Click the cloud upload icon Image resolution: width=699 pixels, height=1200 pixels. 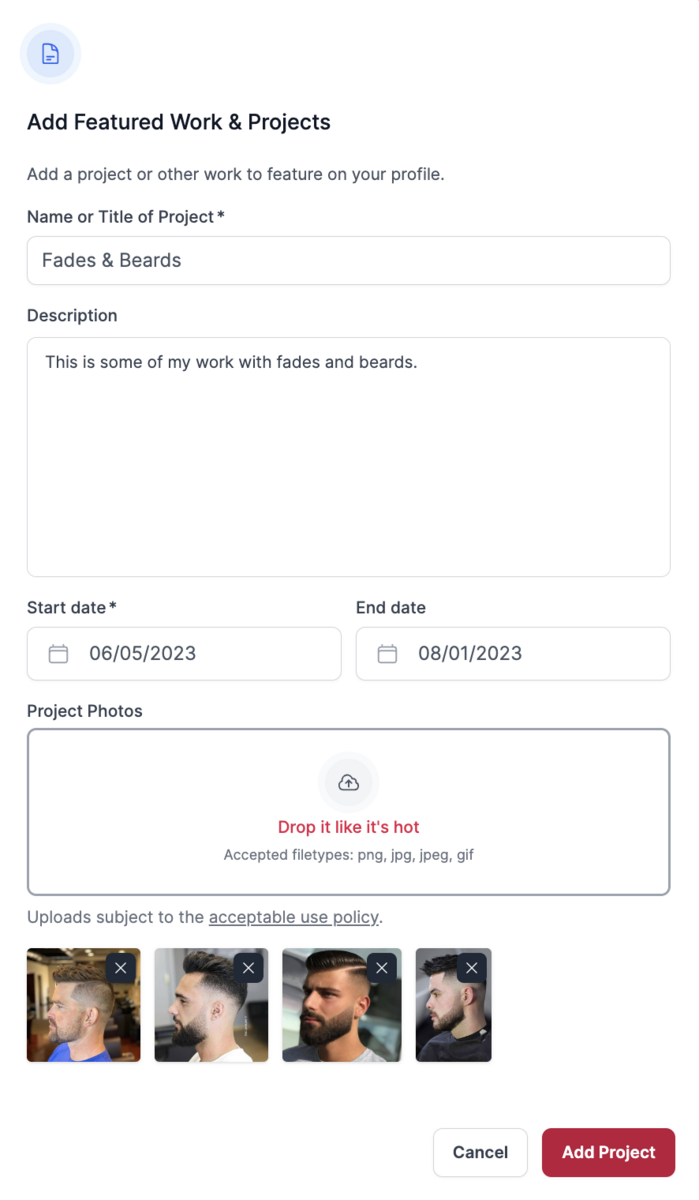point(348,782)
